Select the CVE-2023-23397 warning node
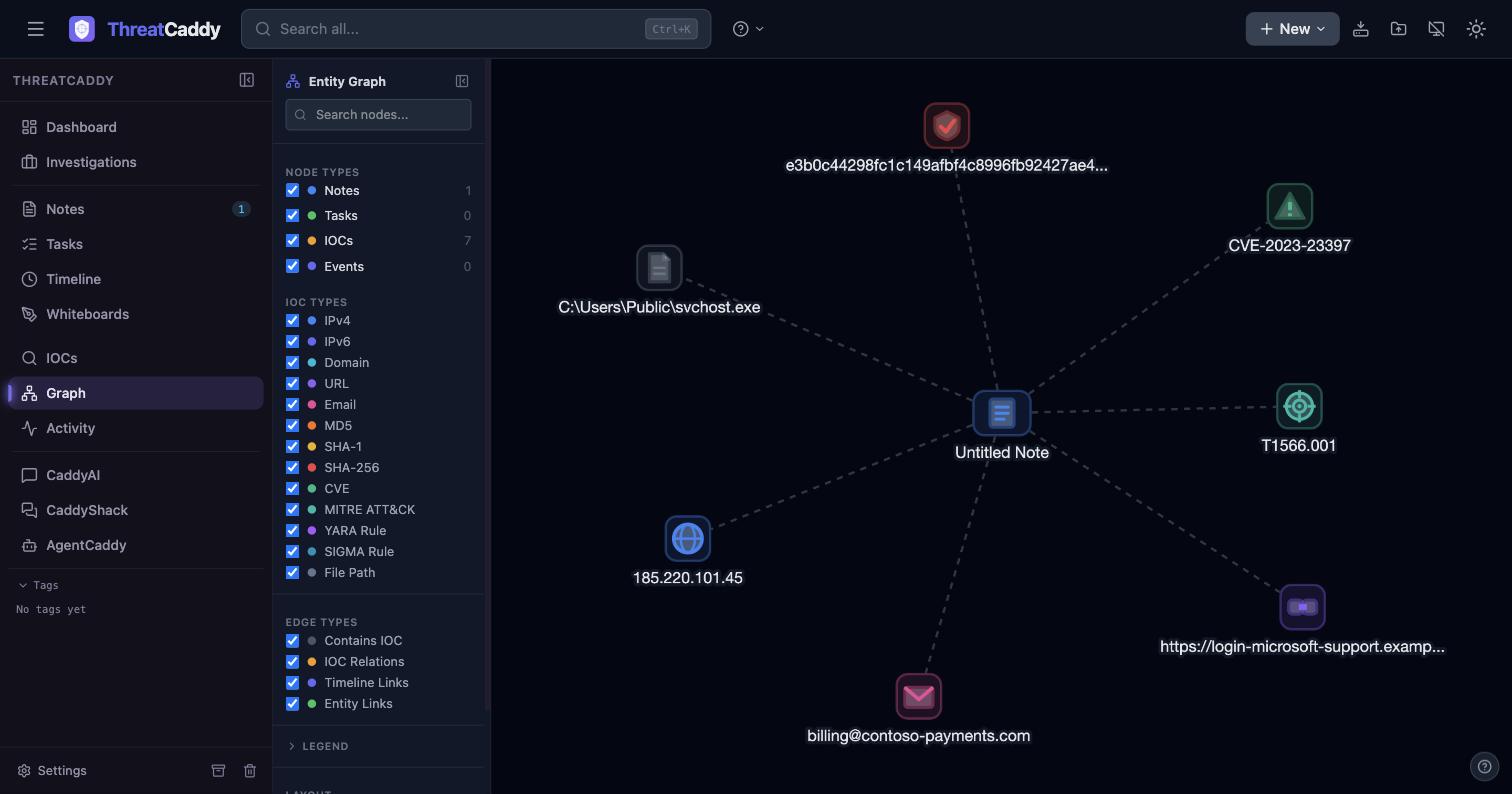Screen dimensions: 1512x794 (x=1289, y=207)
